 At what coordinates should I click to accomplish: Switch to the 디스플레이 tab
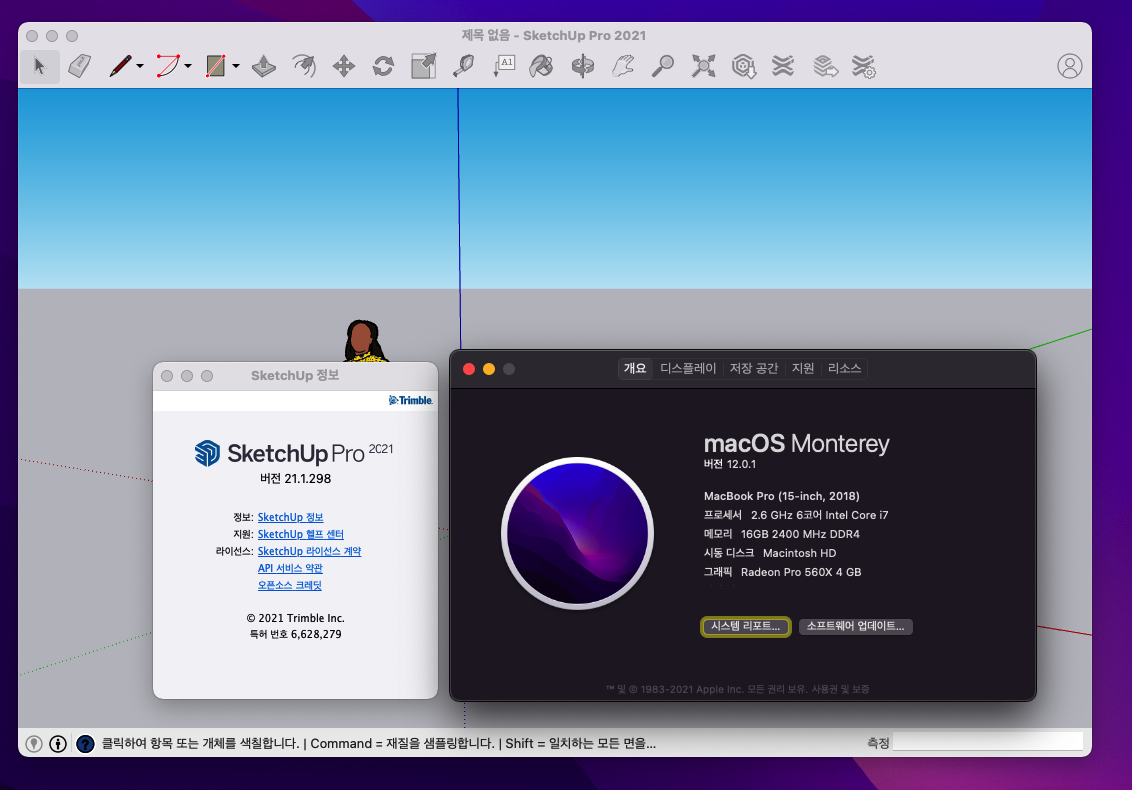coord(688,368)
